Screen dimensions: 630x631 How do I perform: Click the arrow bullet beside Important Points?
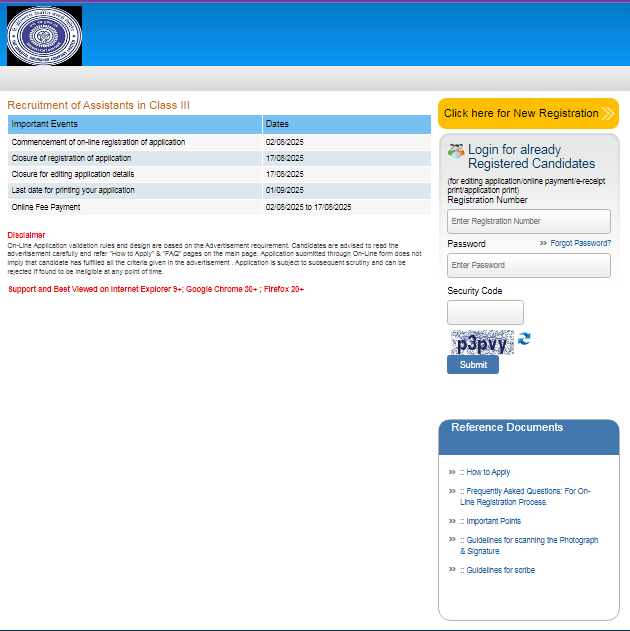coord(453,521)
